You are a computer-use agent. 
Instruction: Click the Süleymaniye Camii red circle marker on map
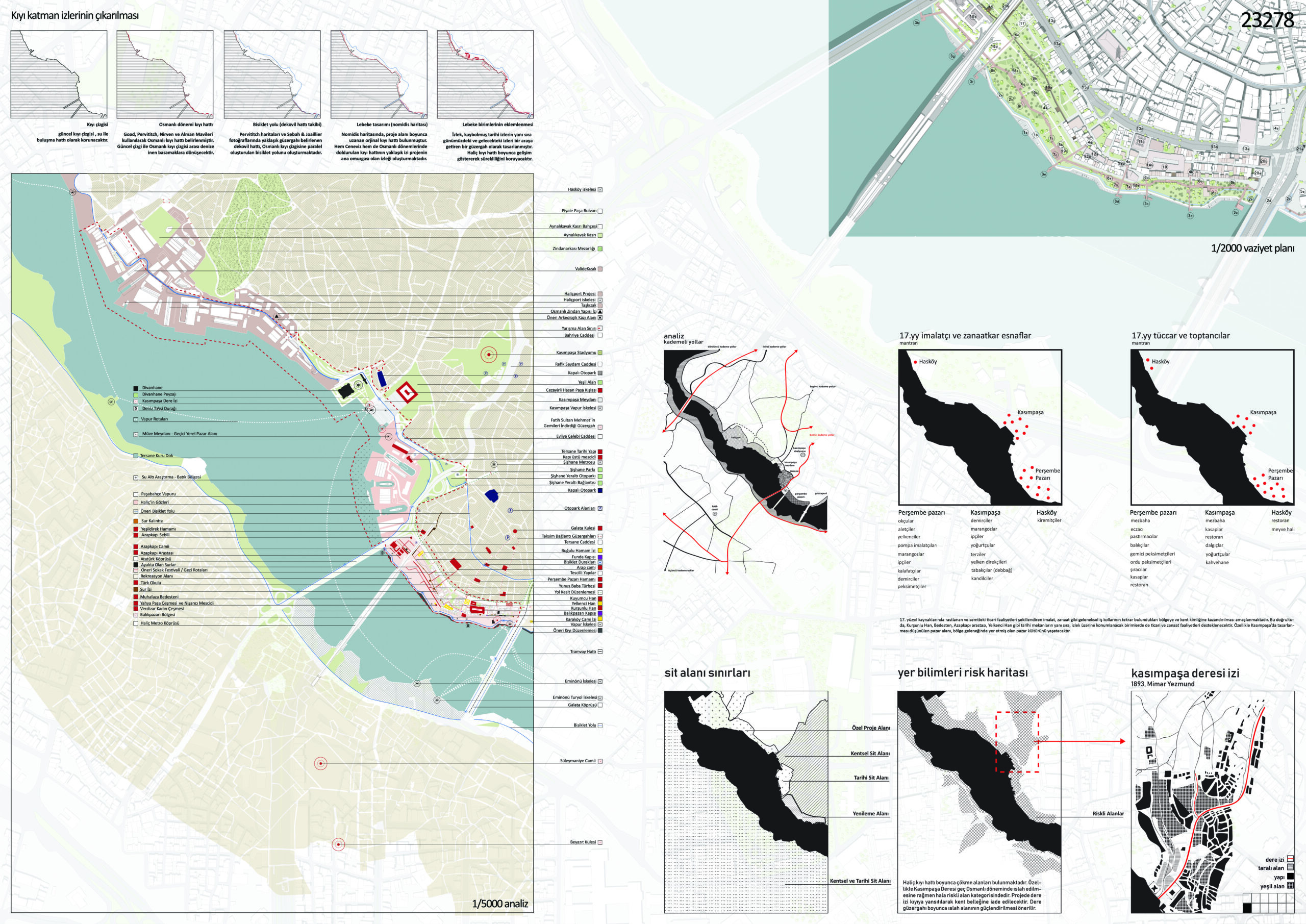pyautogui.click(x=321, y=763)
